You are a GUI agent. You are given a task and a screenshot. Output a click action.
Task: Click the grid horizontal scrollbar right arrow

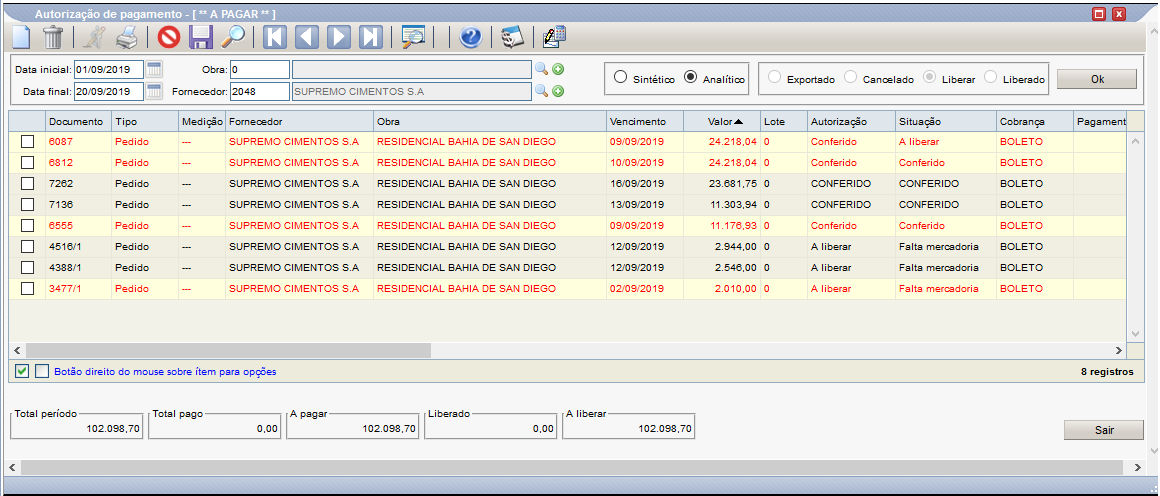tap(1119, 349)
